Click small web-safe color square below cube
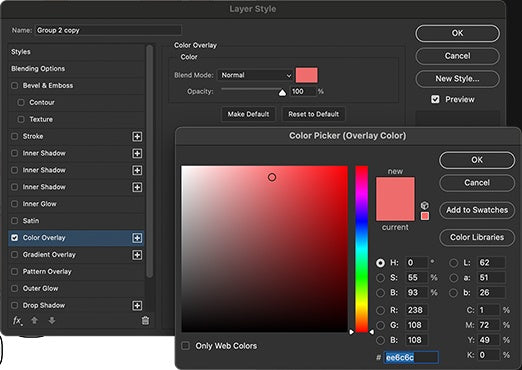 point(425,216)
